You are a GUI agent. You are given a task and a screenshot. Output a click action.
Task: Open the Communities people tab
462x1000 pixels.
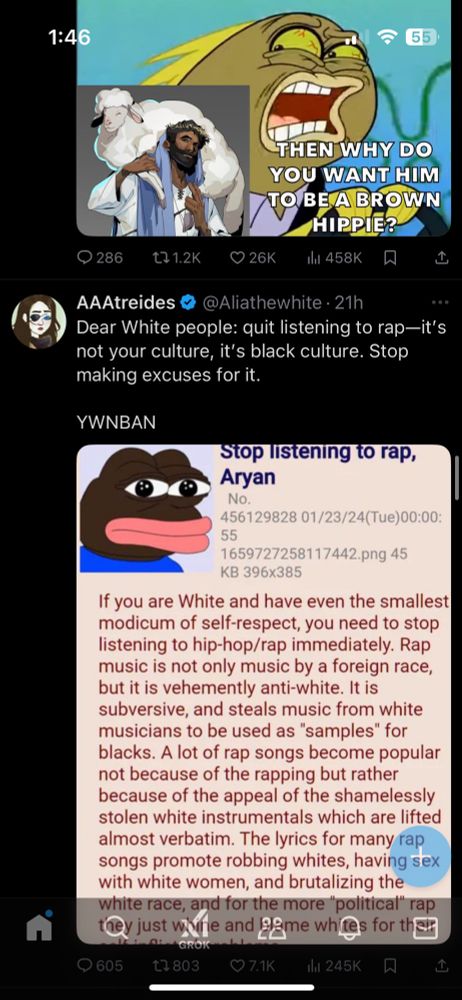coord(272,929)
